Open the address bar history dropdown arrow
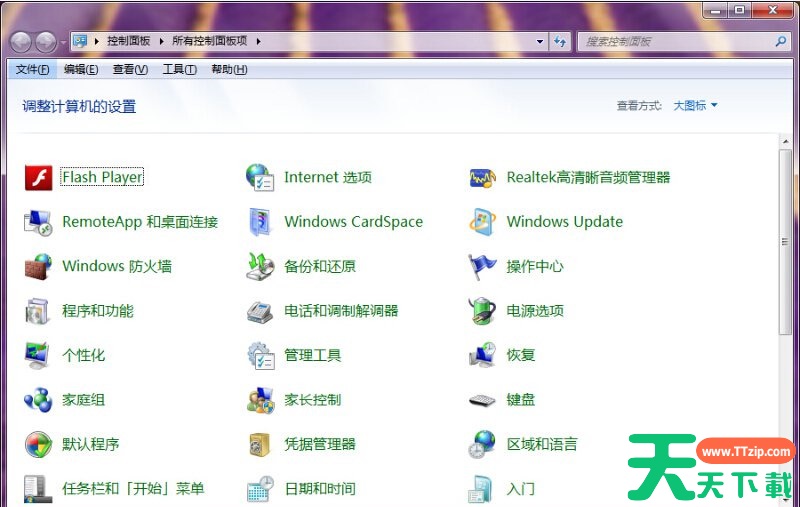 click(x=540, y=41)
